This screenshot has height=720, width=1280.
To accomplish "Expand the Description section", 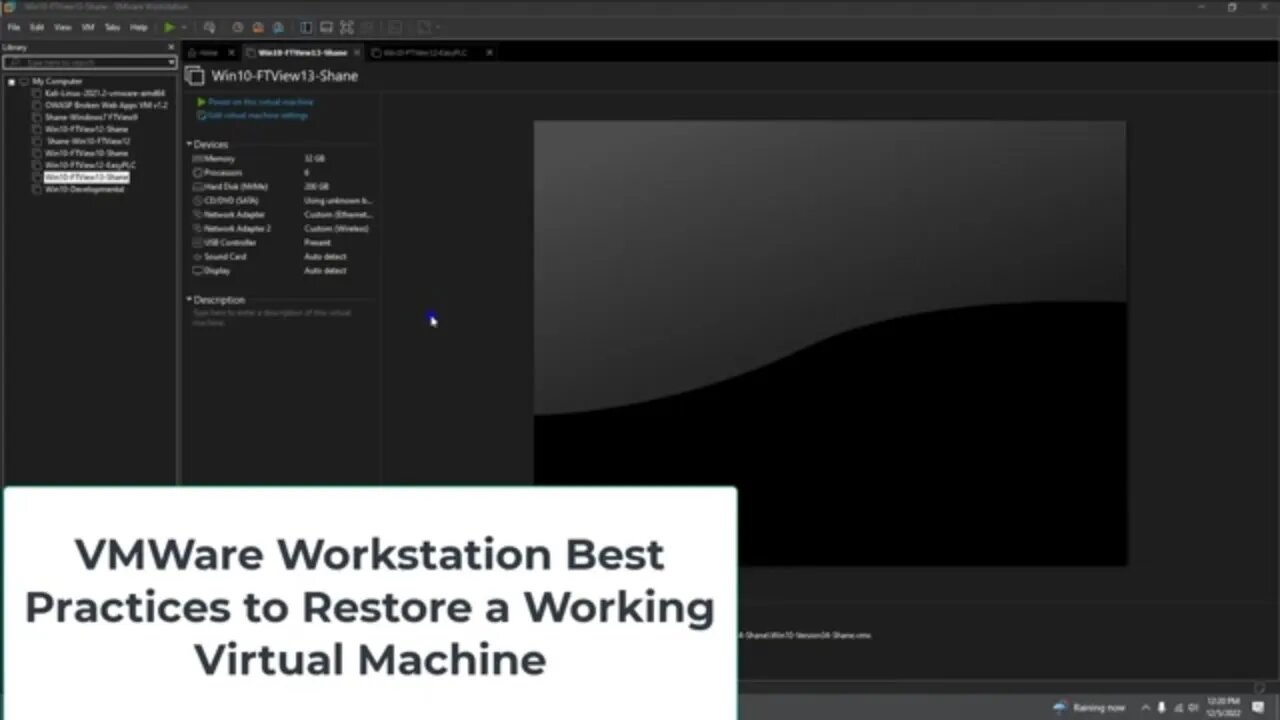I will (189, 299).
